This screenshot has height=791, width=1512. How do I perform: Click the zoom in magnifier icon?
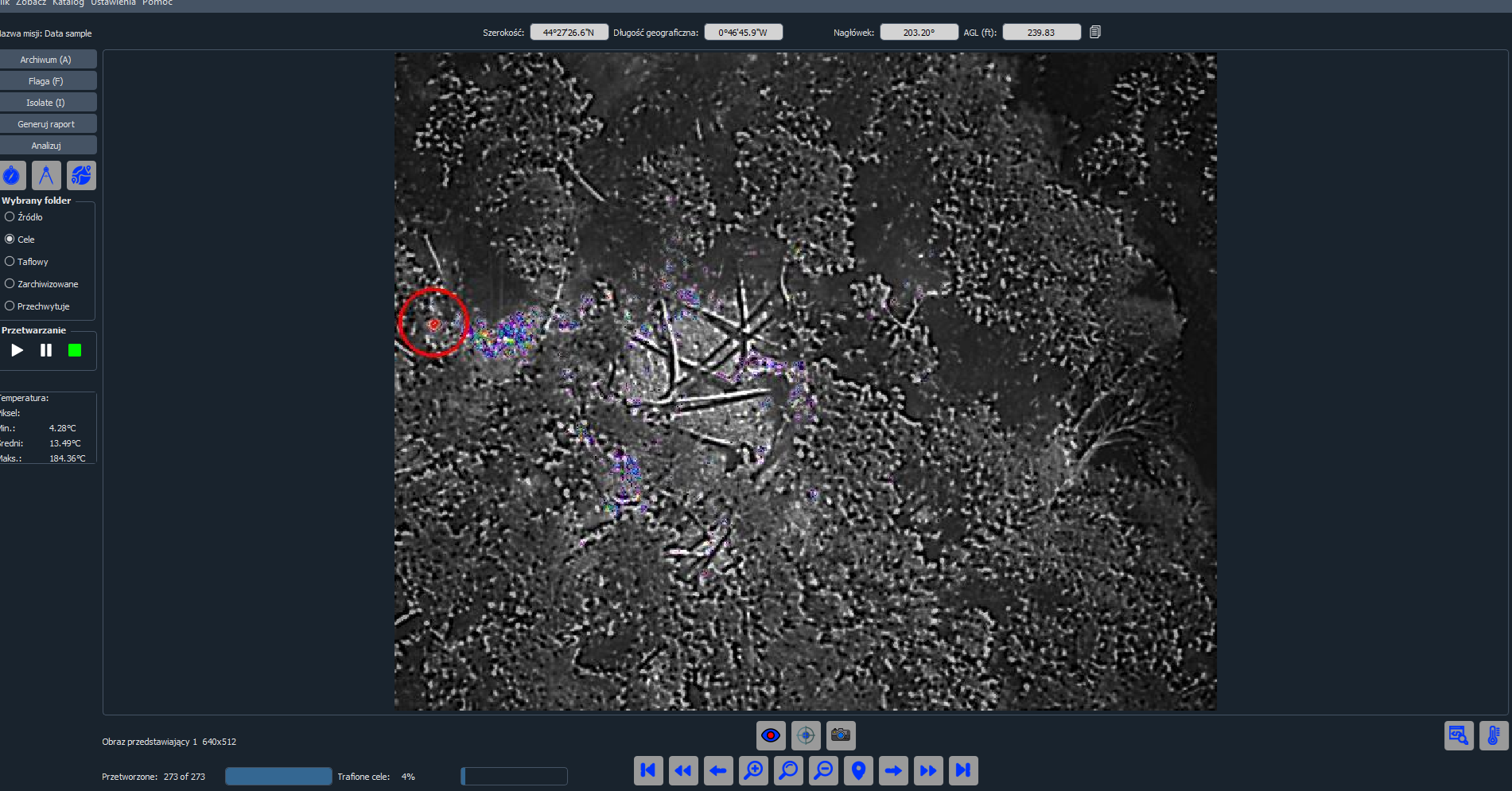click(753, 770)
